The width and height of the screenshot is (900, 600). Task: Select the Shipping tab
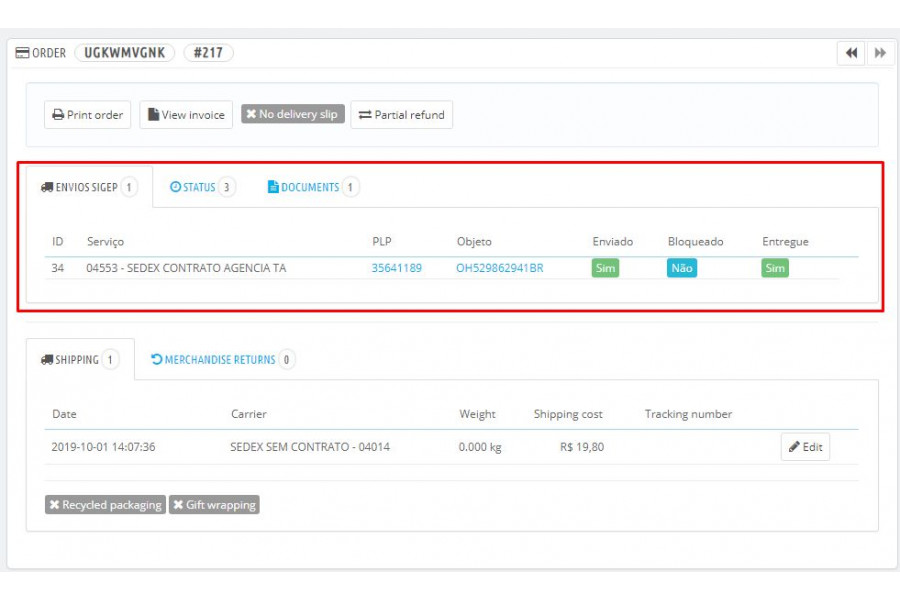80,360
